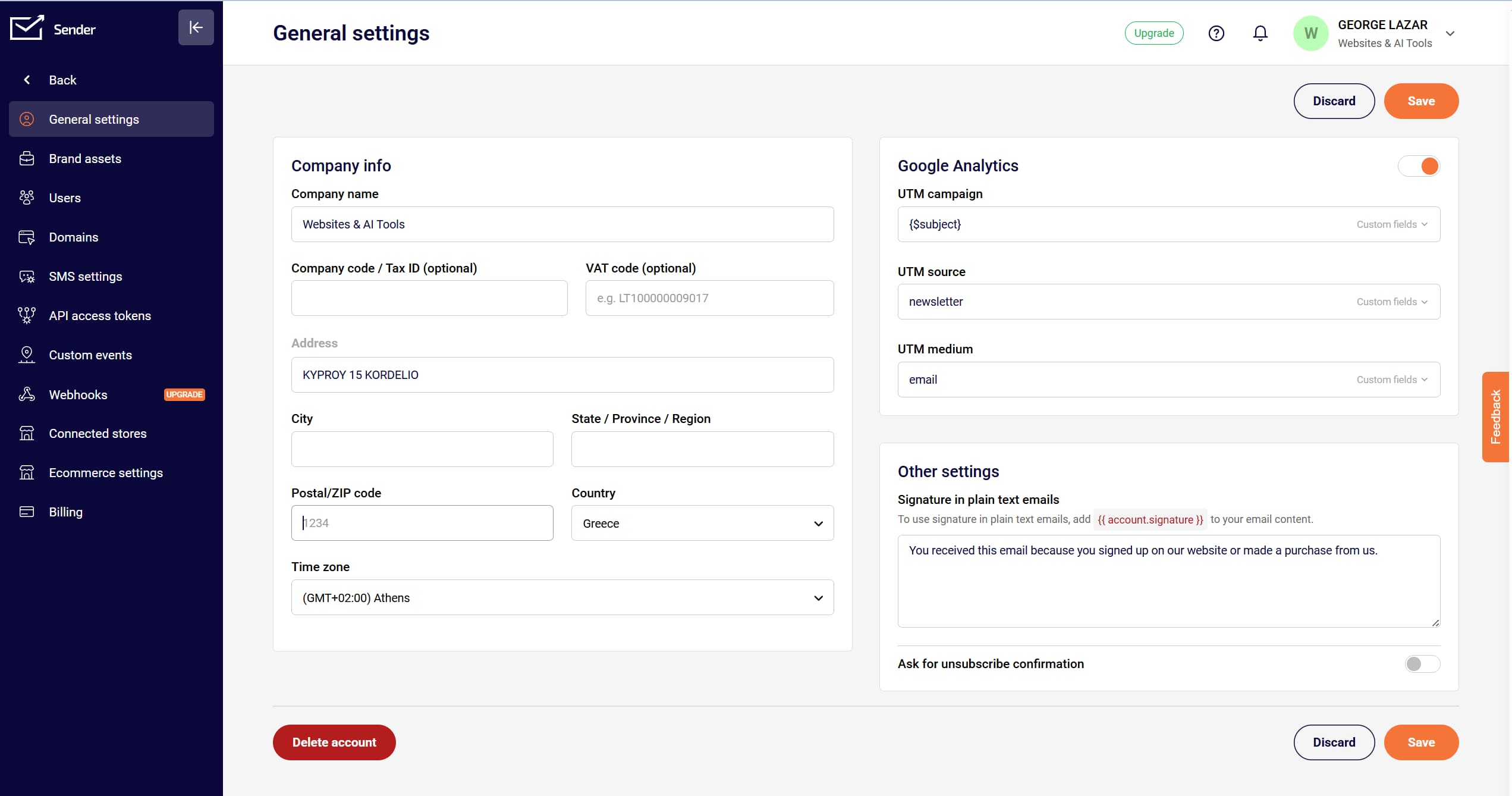Click the bottom Save button
Image resolution: width=1512 pixels, height=796 pixels.
1420,742
